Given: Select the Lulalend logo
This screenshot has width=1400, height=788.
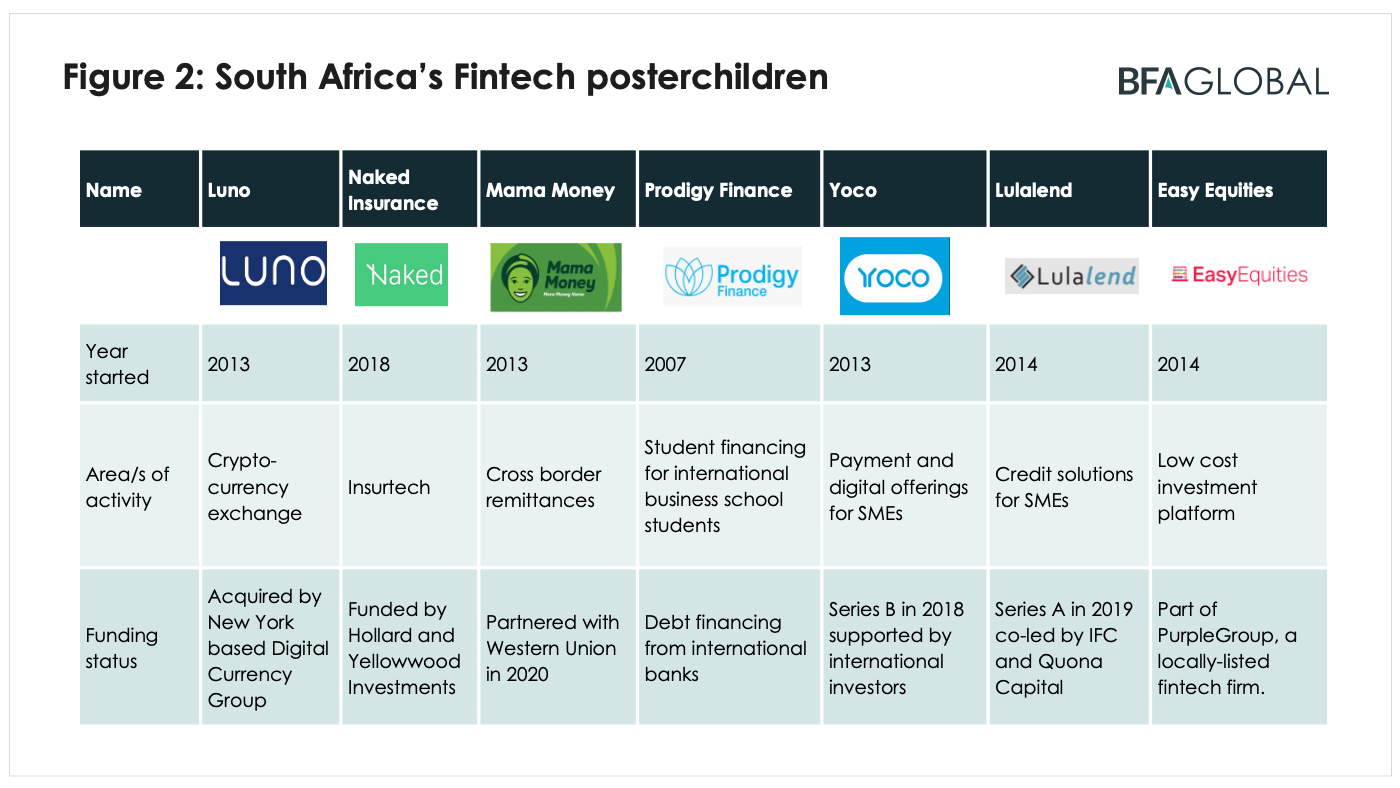Looking at the screenshot, I should click(x=1072, y=275).
